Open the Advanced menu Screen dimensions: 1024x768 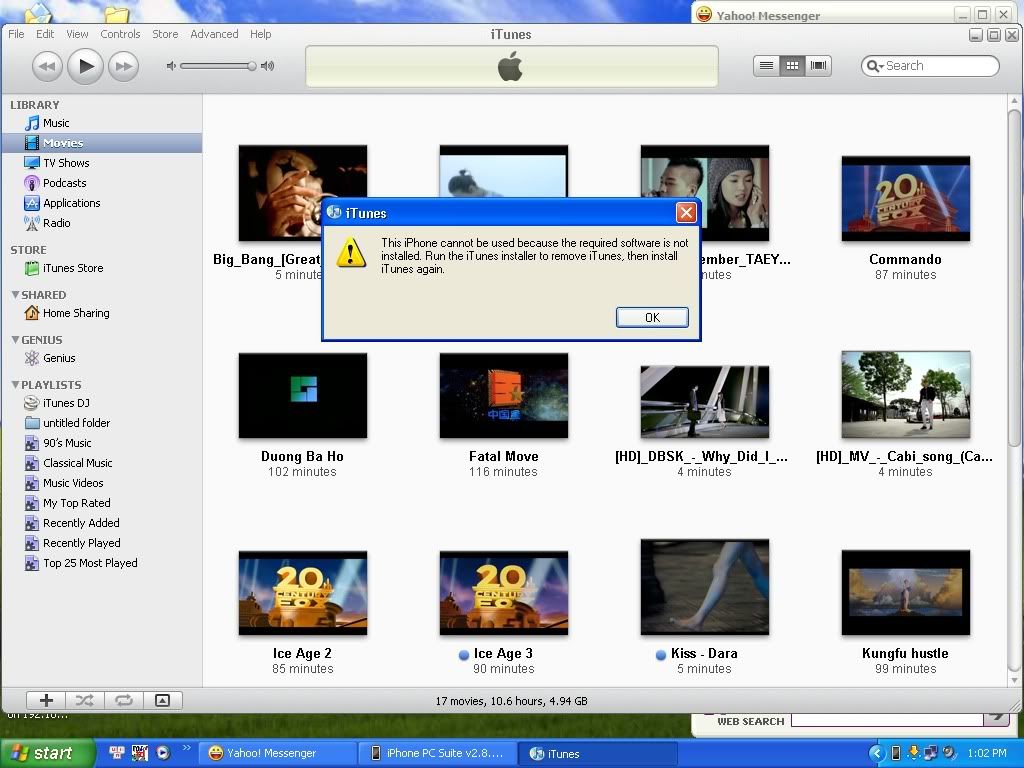point(214,34)
